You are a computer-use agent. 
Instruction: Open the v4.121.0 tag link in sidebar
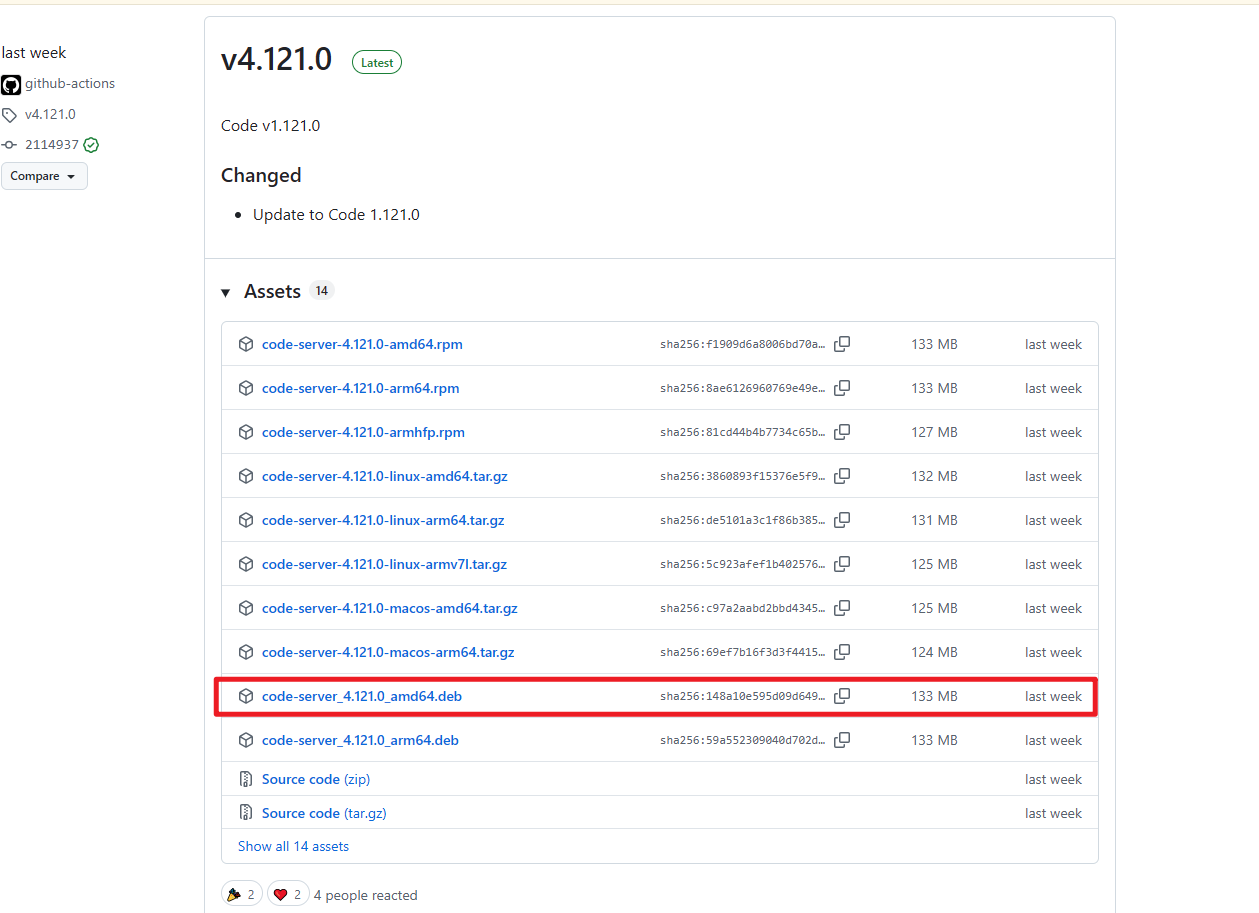(x=50, y=115)
